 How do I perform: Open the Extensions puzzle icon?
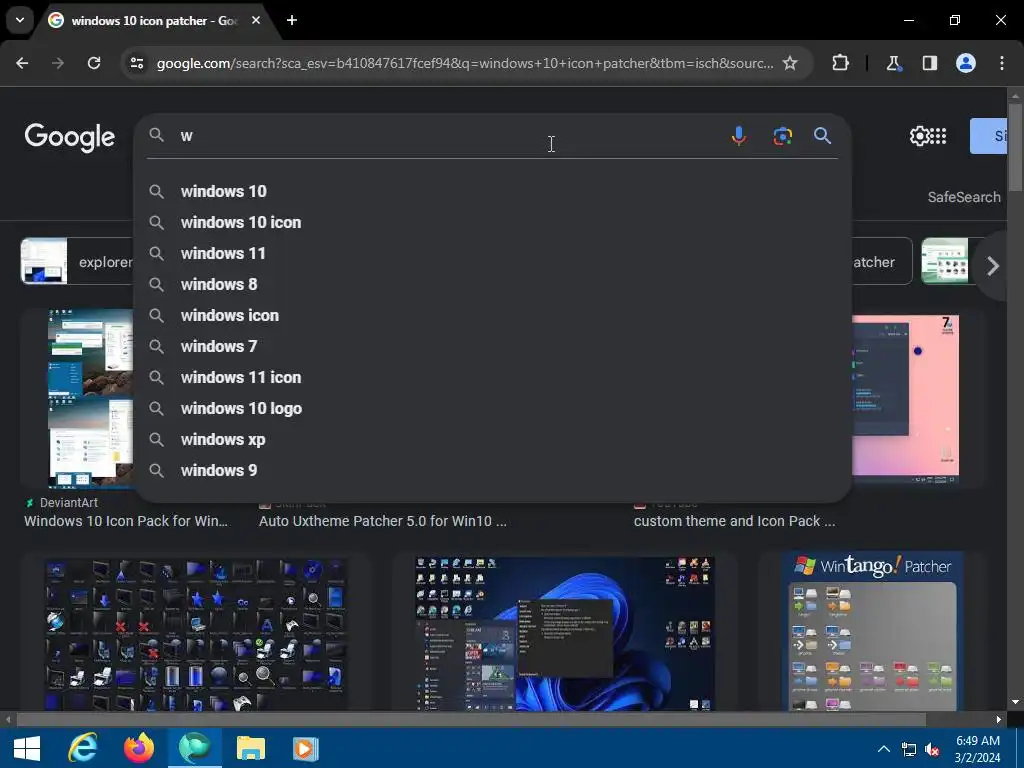click(x=840, y=63)
